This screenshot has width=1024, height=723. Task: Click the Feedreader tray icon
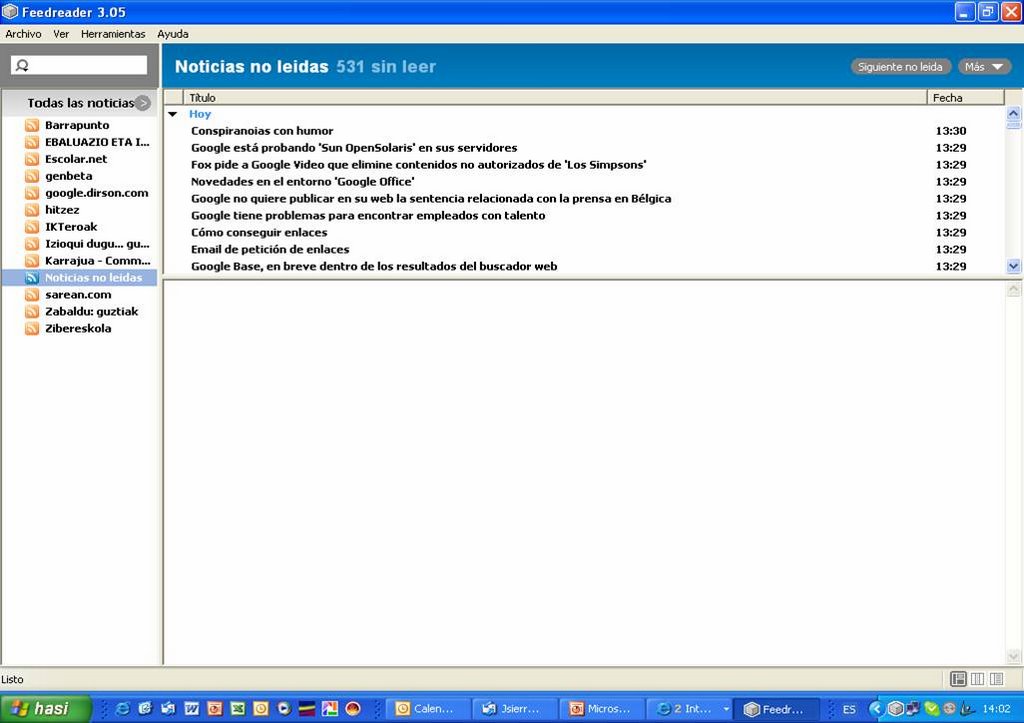pyautogui.click(x=896, y=709)
